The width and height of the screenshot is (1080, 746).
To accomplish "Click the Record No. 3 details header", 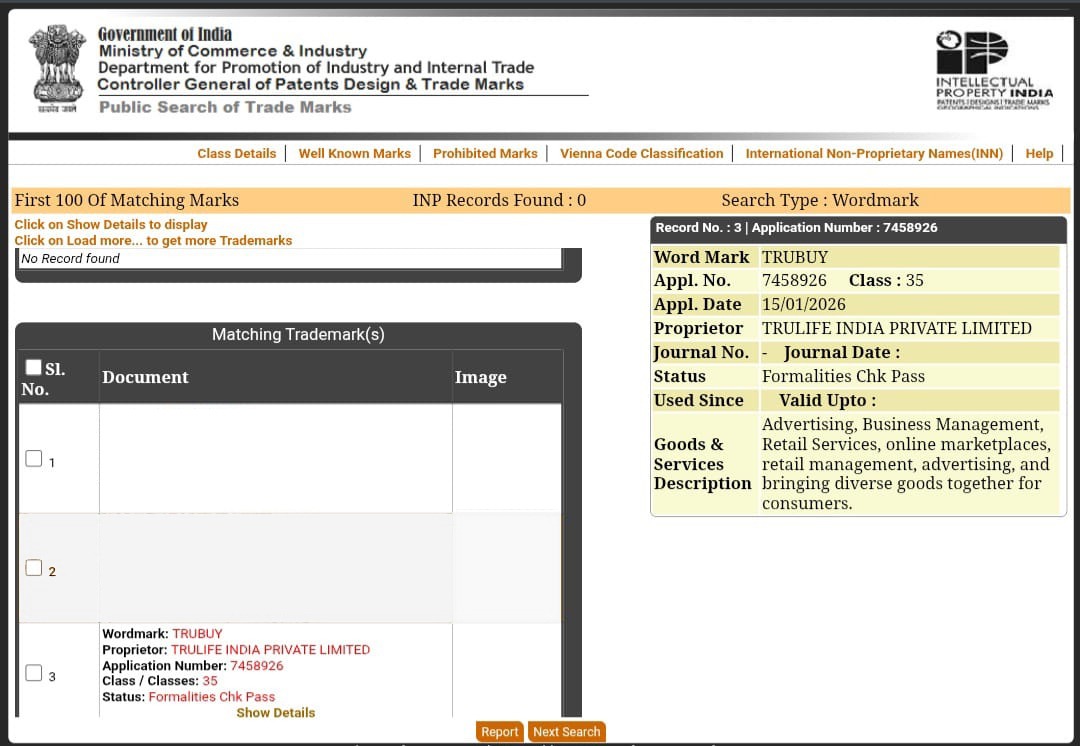I will click(857, 227).
